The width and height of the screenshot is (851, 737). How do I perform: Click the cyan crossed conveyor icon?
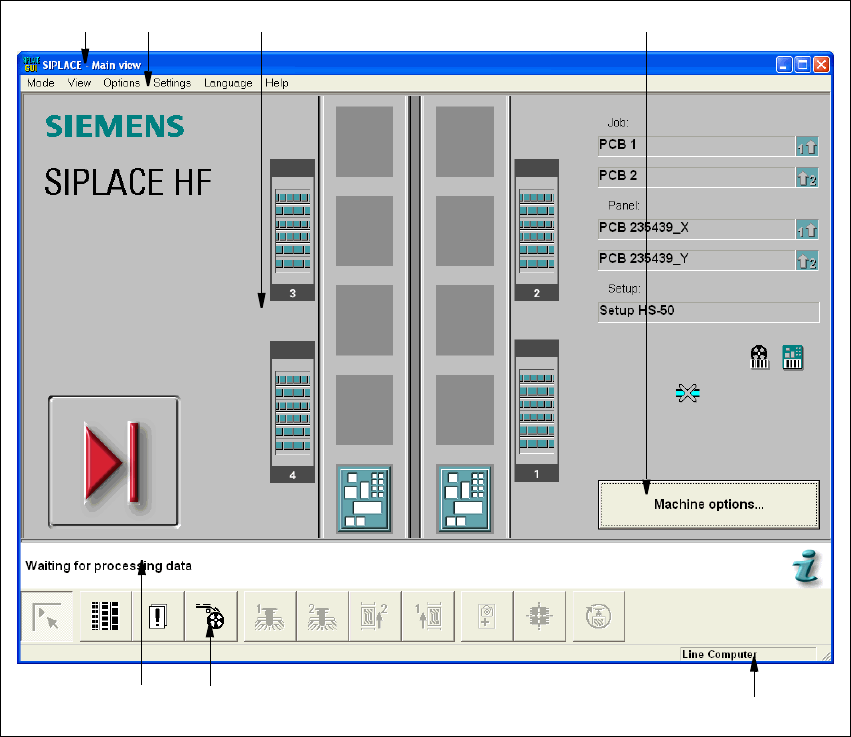(x=687, y=394)
